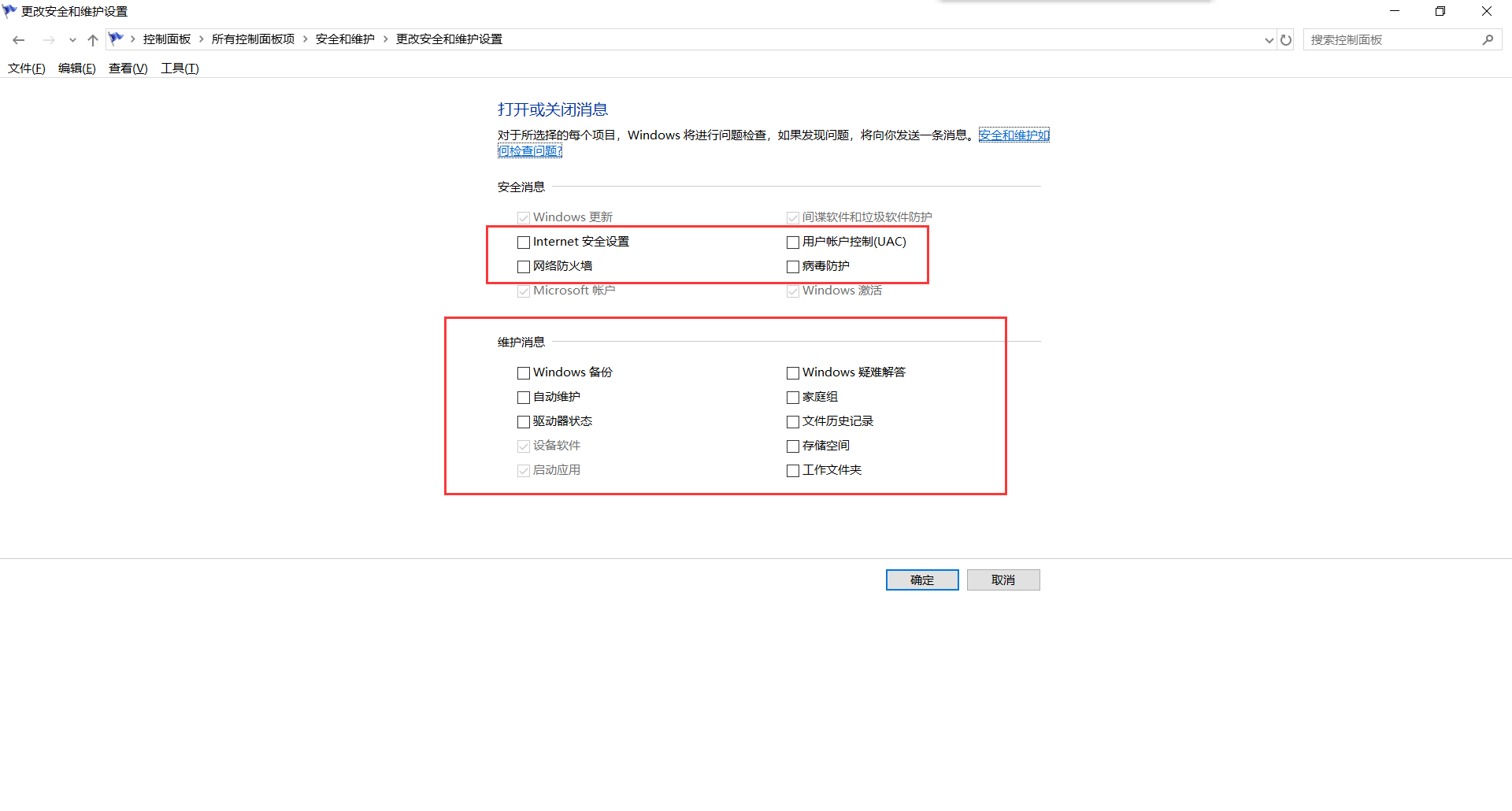Expand chevron after 控制面板 breadcrumb

(202, 39)
